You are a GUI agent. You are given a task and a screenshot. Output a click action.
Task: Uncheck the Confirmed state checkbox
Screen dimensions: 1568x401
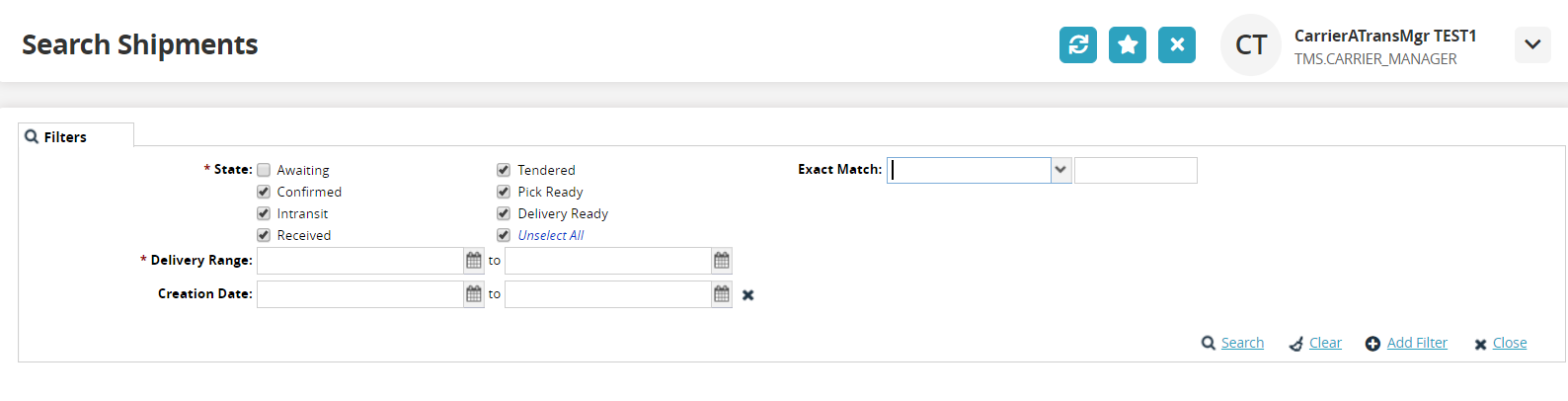264,192
